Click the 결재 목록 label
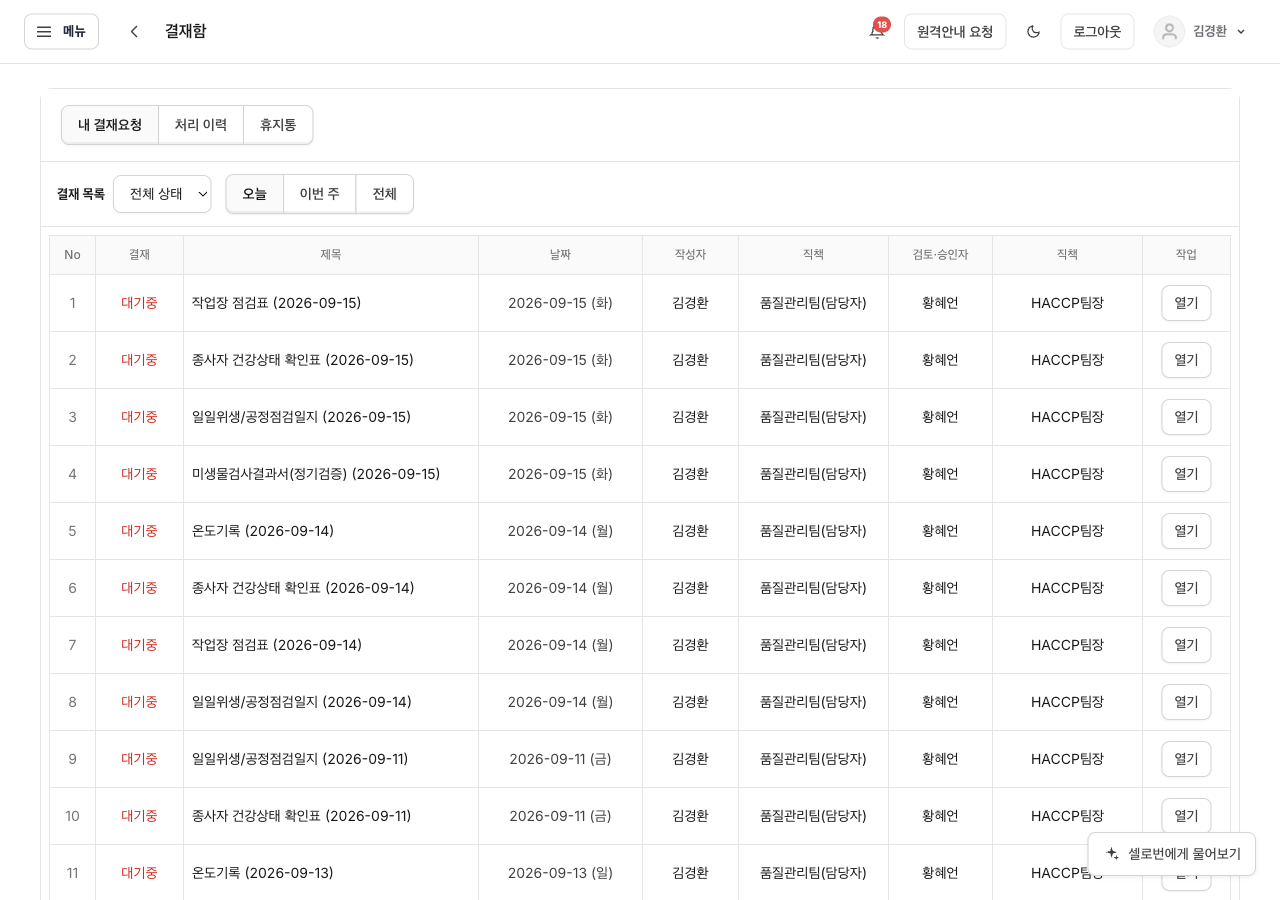1280x900 pixels. (81, 194)
